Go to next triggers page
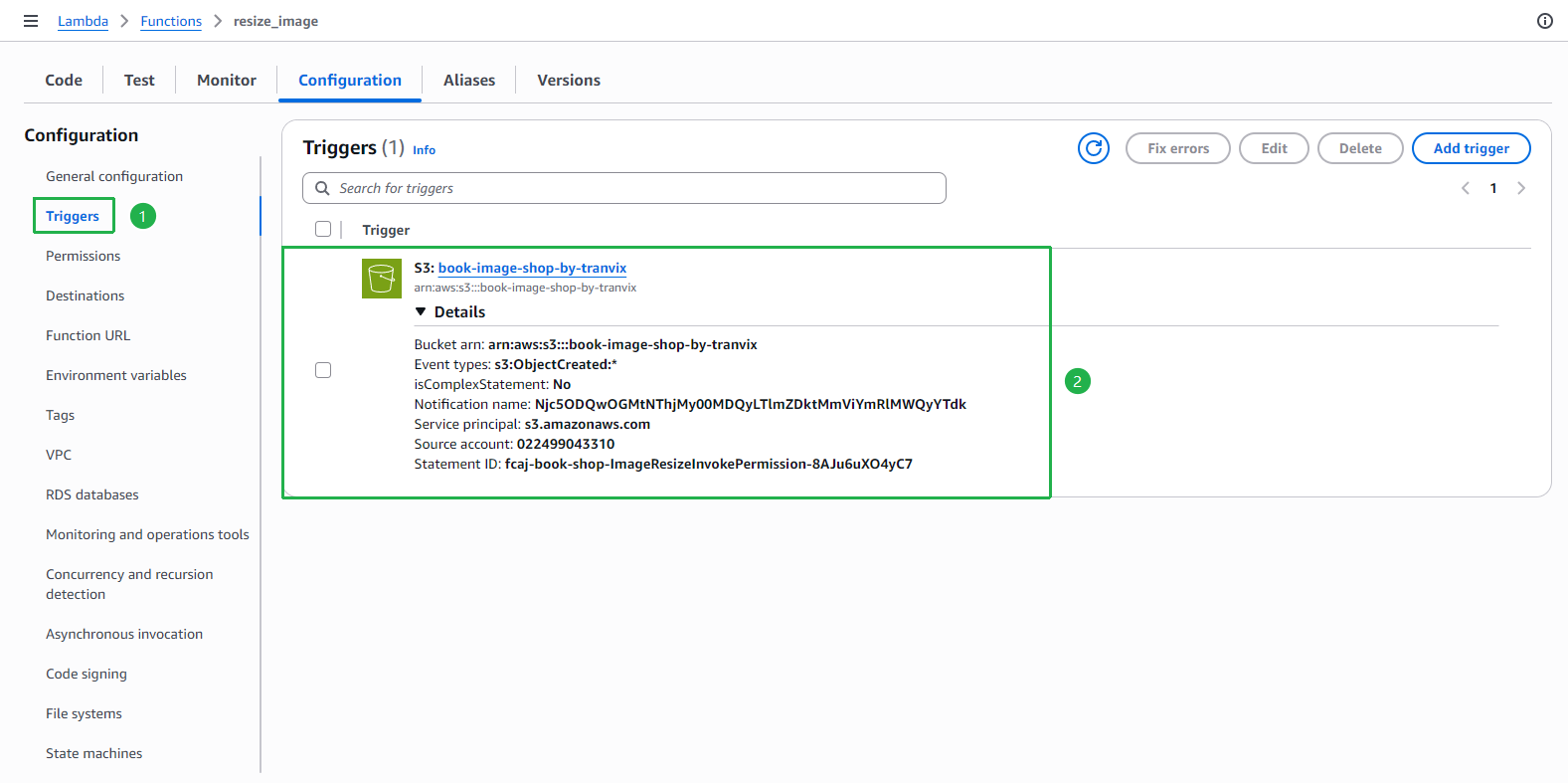1568x783 pixels. pos(1520,188)
